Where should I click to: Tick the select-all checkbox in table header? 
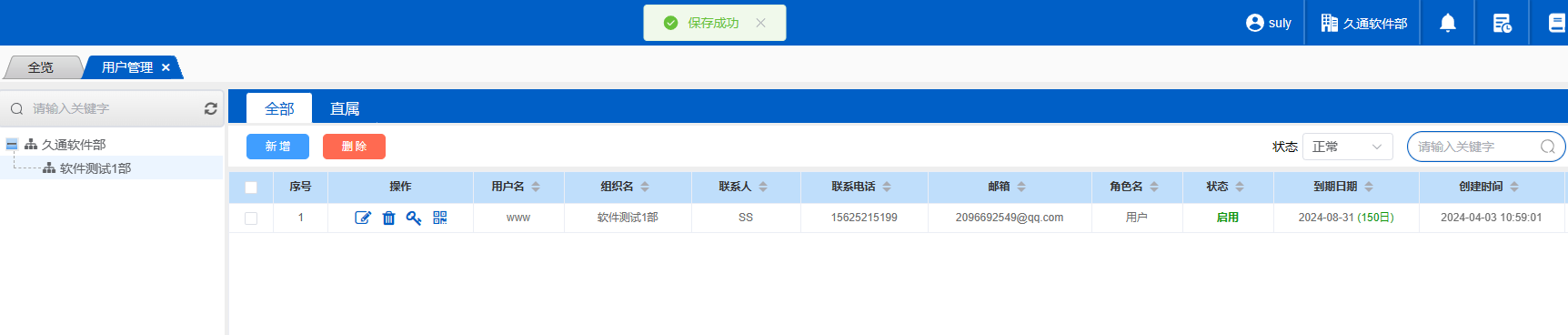[x=251, y=188]
